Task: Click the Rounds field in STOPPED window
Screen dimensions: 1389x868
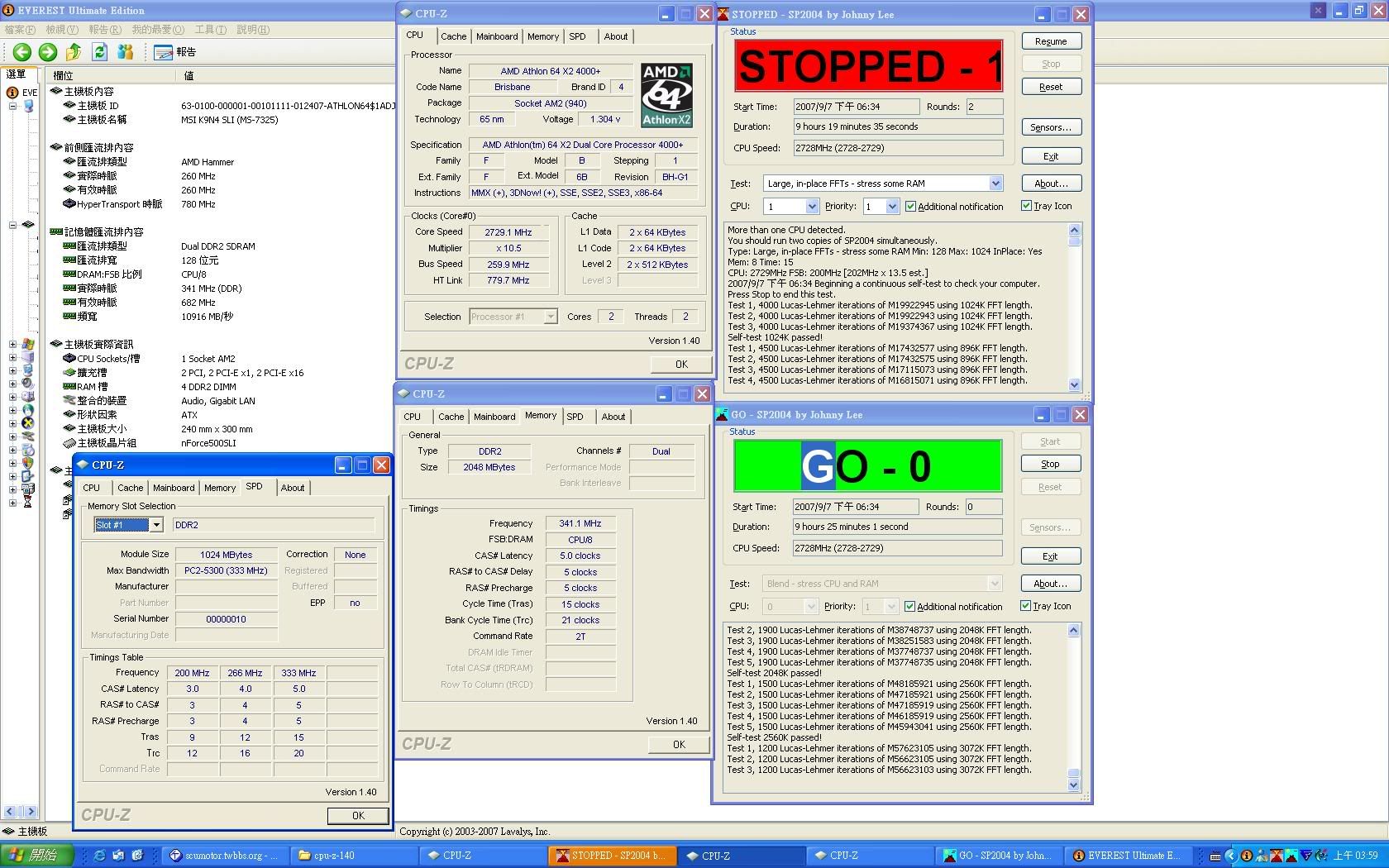Action: click(x=984, y=107)
